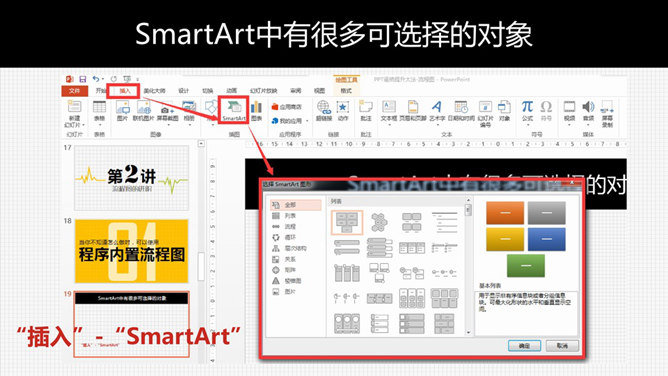The image size is (668, 376).
Task: Click the SmartArt button in the ribbon
Action: [x=233, y=110]
